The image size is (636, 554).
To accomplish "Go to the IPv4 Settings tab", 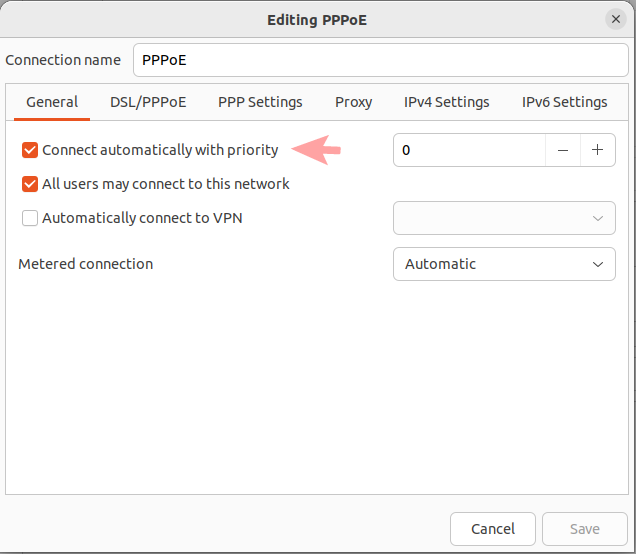I will [x=447, y=102].
